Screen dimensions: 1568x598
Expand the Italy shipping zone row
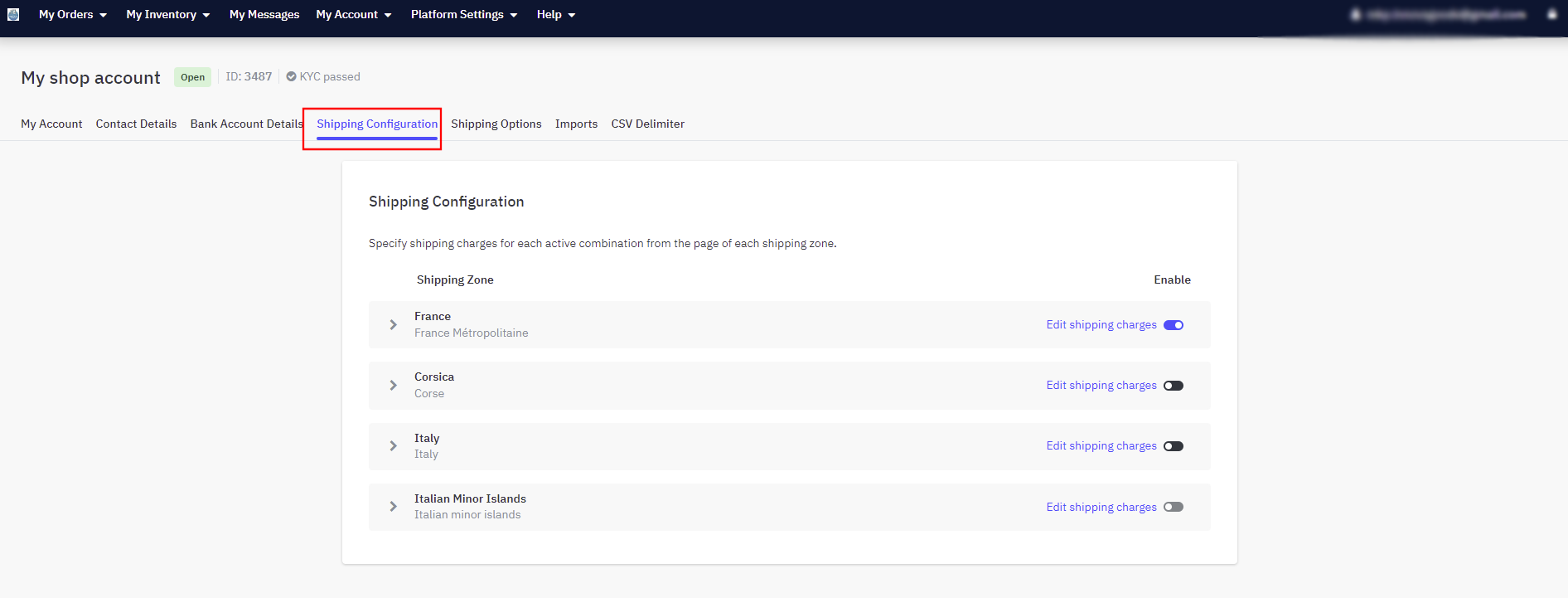pyautogui.click(x=394, y=446)
